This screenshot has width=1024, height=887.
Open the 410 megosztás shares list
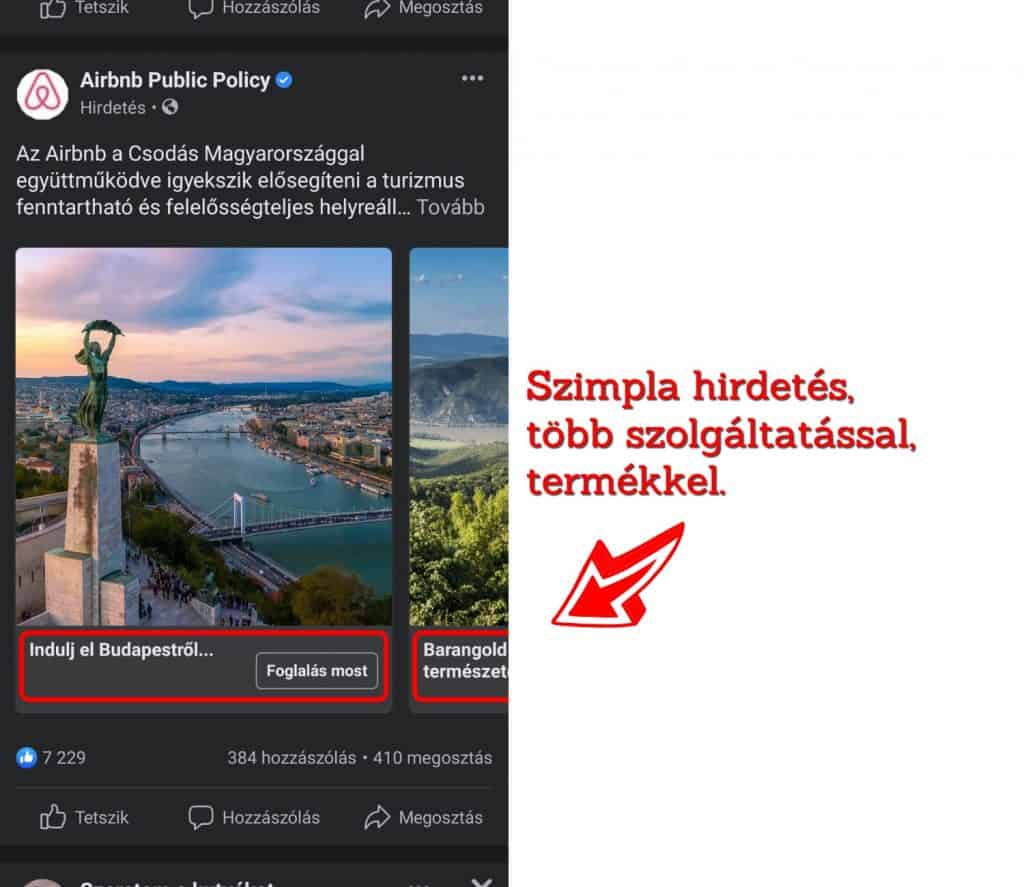point(432,758)
